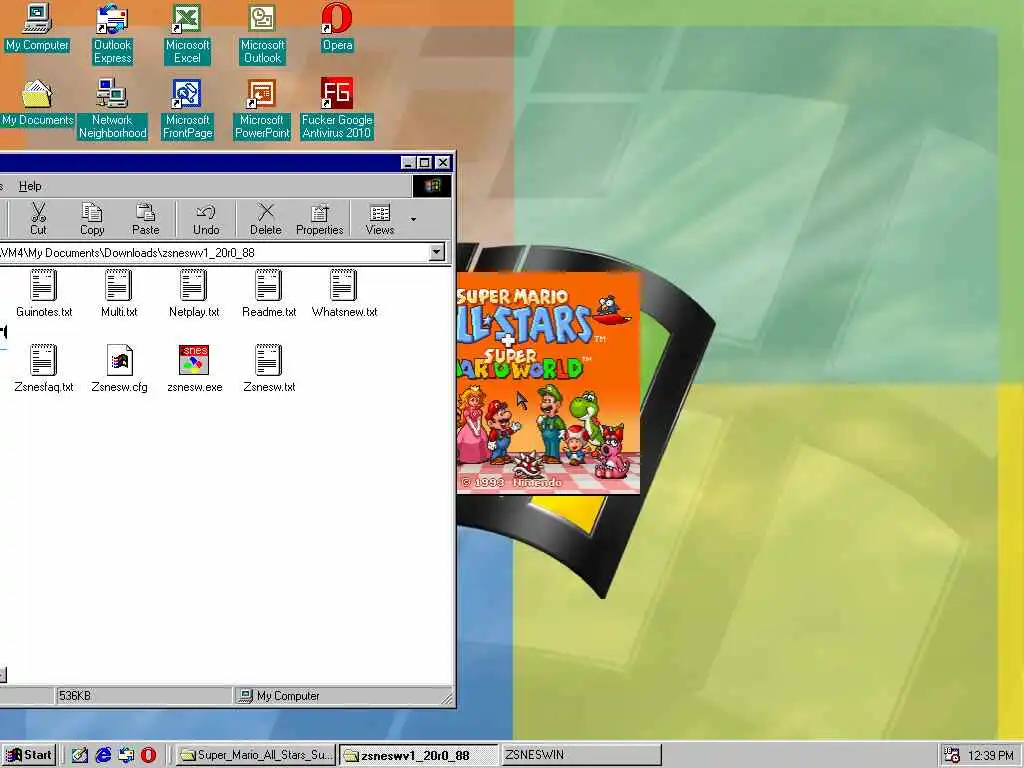Open Properties from the toolbar
Viewport: 1024px width, 768px height.
tap(319, 219)
